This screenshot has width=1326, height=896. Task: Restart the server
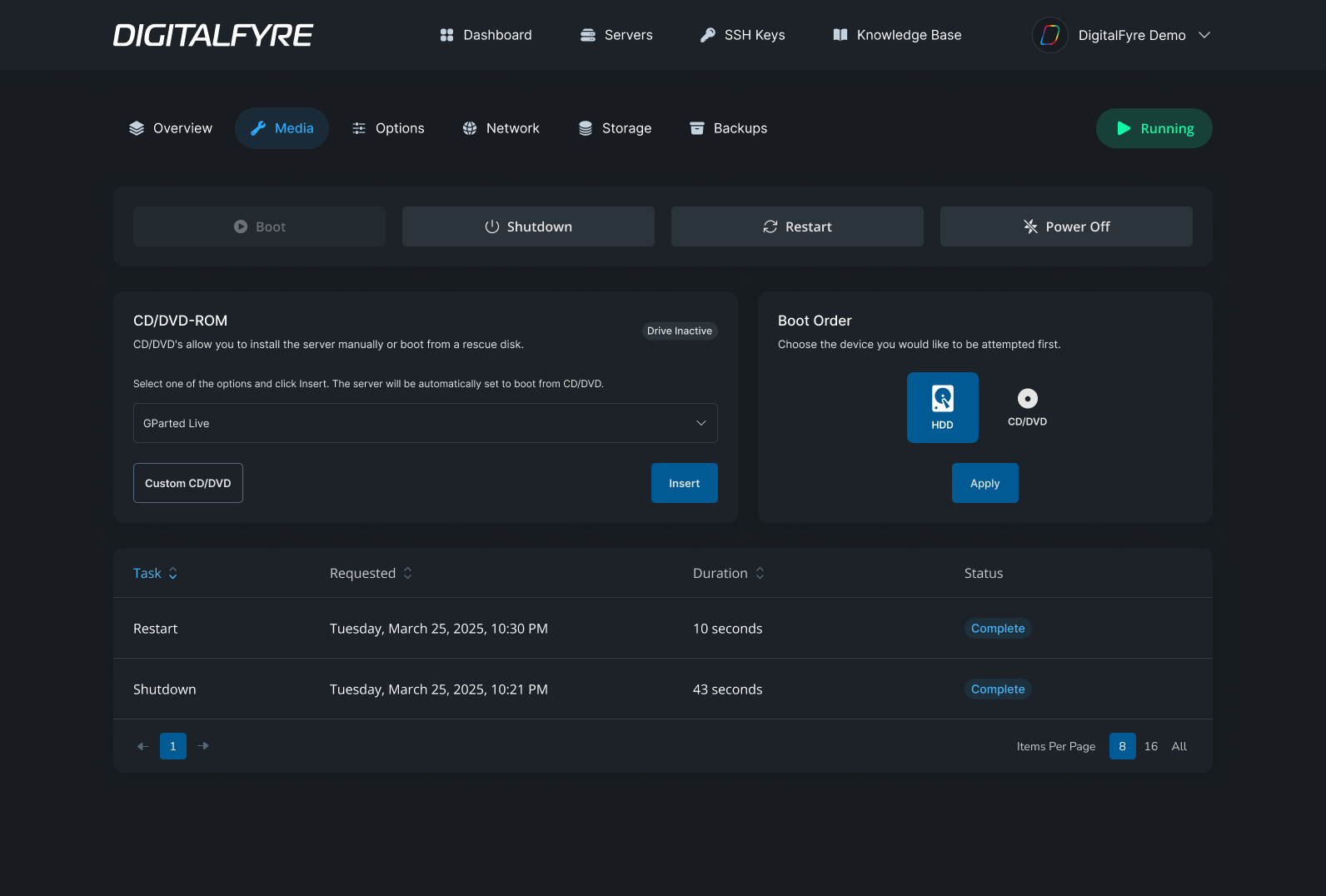point(797,226)
